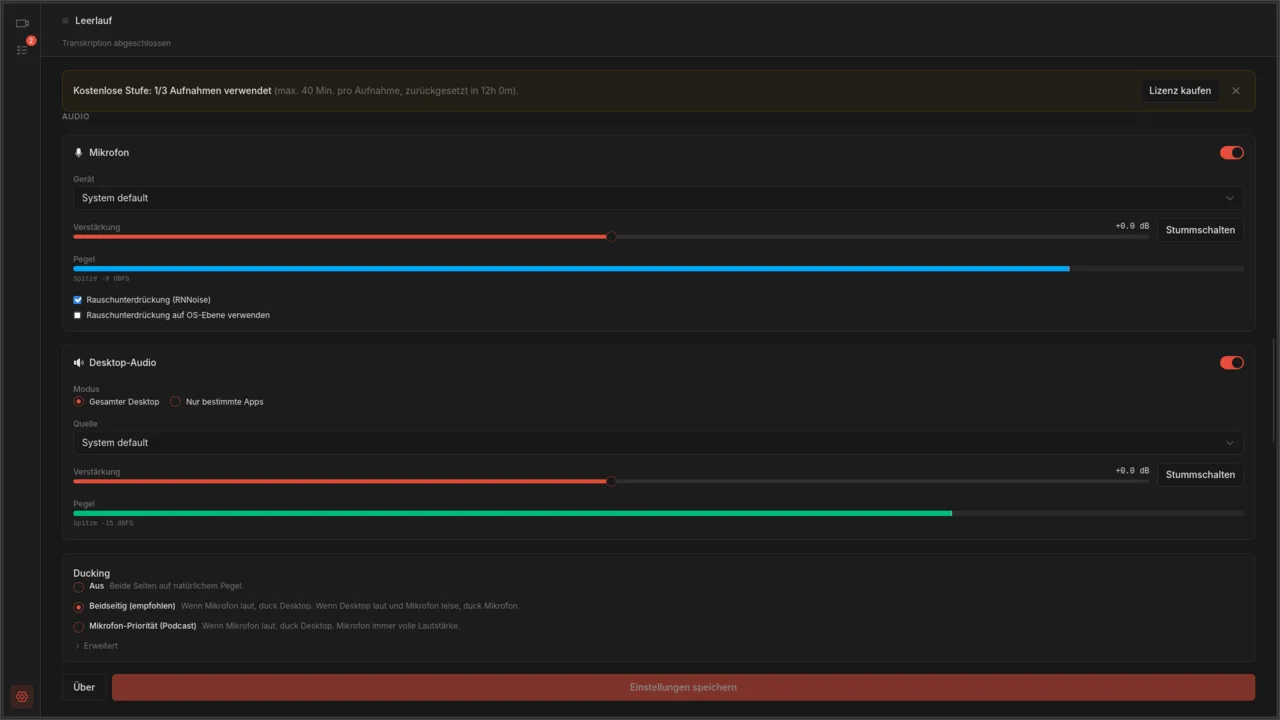Click the blue microphone Pegel meter

pyautogui.click(x=658, y=269)
